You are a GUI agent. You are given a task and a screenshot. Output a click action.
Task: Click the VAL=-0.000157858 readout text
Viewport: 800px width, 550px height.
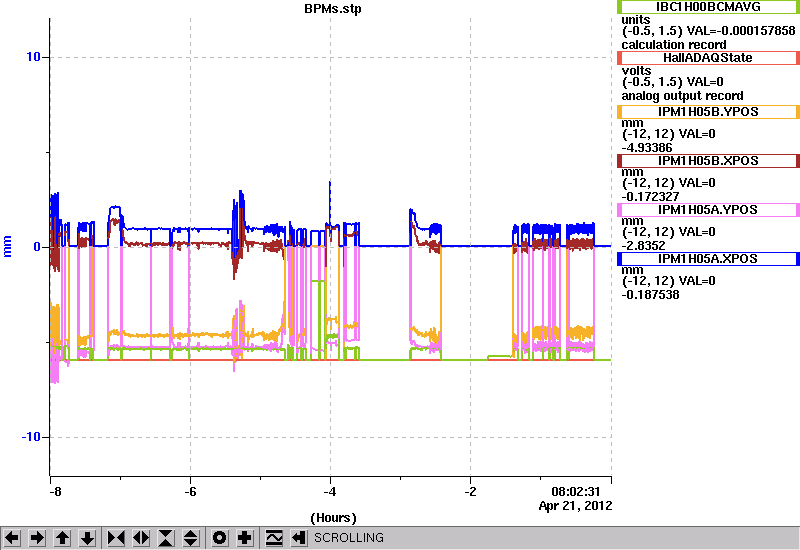pyautogui.click(x=741, y=31)
